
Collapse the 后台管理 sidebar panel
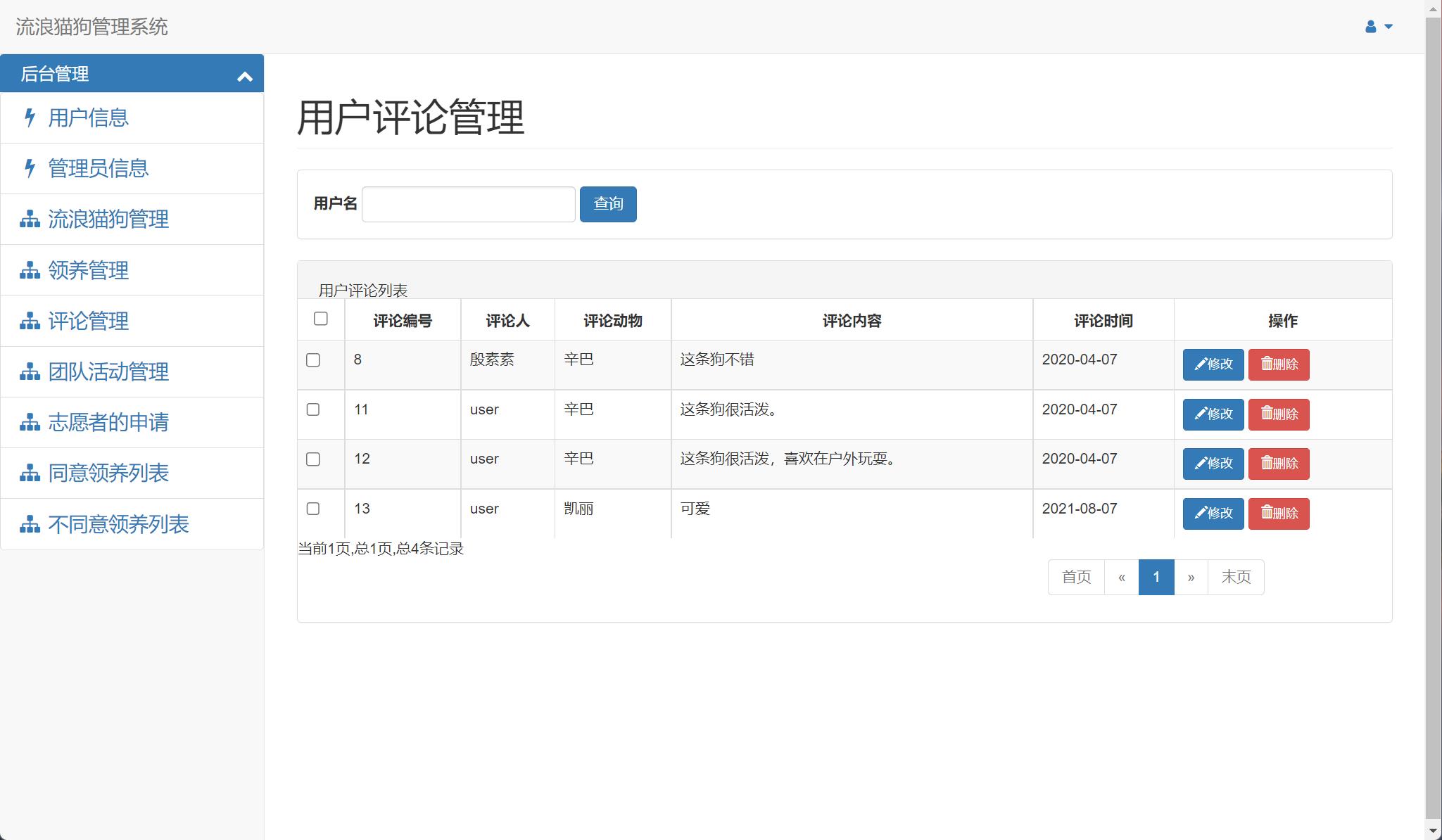point(245,74)
